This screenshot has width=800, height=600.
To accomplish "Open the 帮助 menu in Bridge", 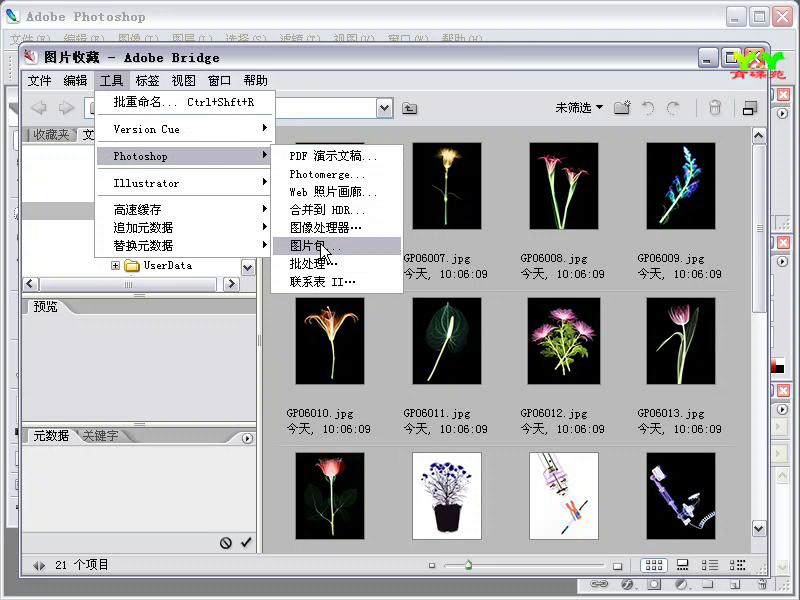I will tap(256, 81).
